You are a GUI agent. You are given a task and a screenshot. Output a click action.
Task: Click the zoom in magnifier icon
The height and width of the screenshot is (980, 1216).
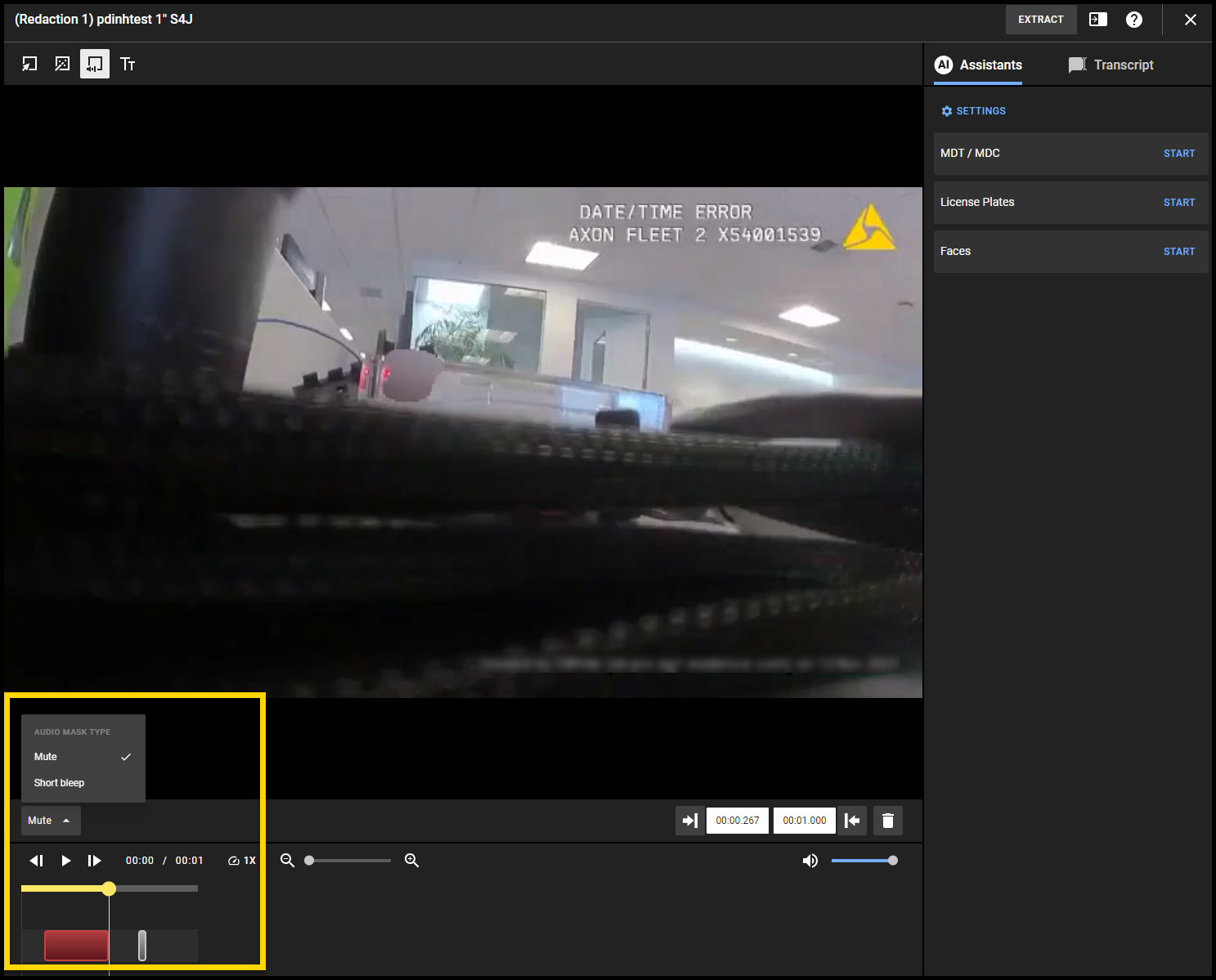[x=412, y=861]
